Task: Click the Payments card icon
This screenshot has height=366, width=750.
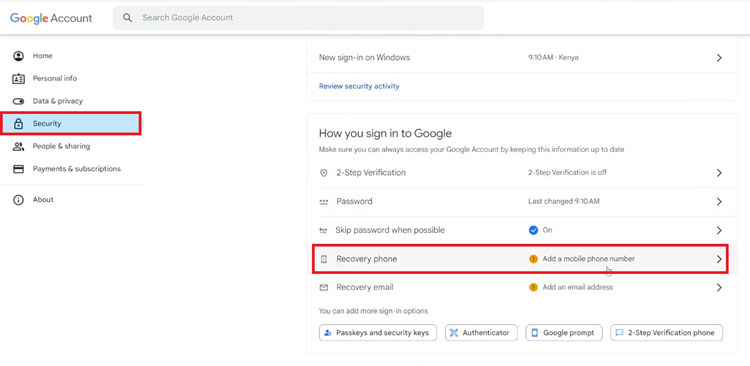Action: [18, 169]
